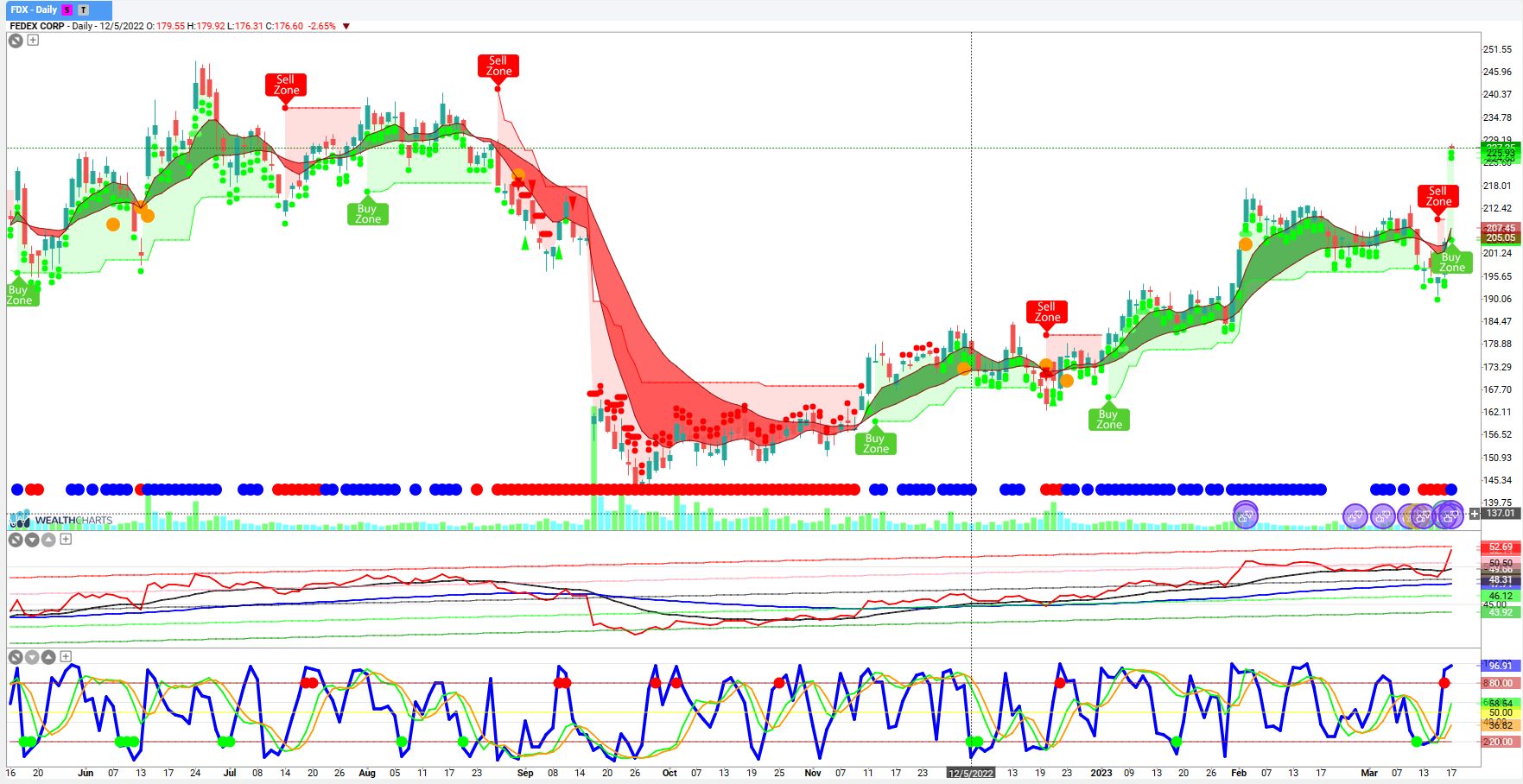Click the Buy Zone label in late December
The image size is (1523, 784).
[x=1109, y=419]
